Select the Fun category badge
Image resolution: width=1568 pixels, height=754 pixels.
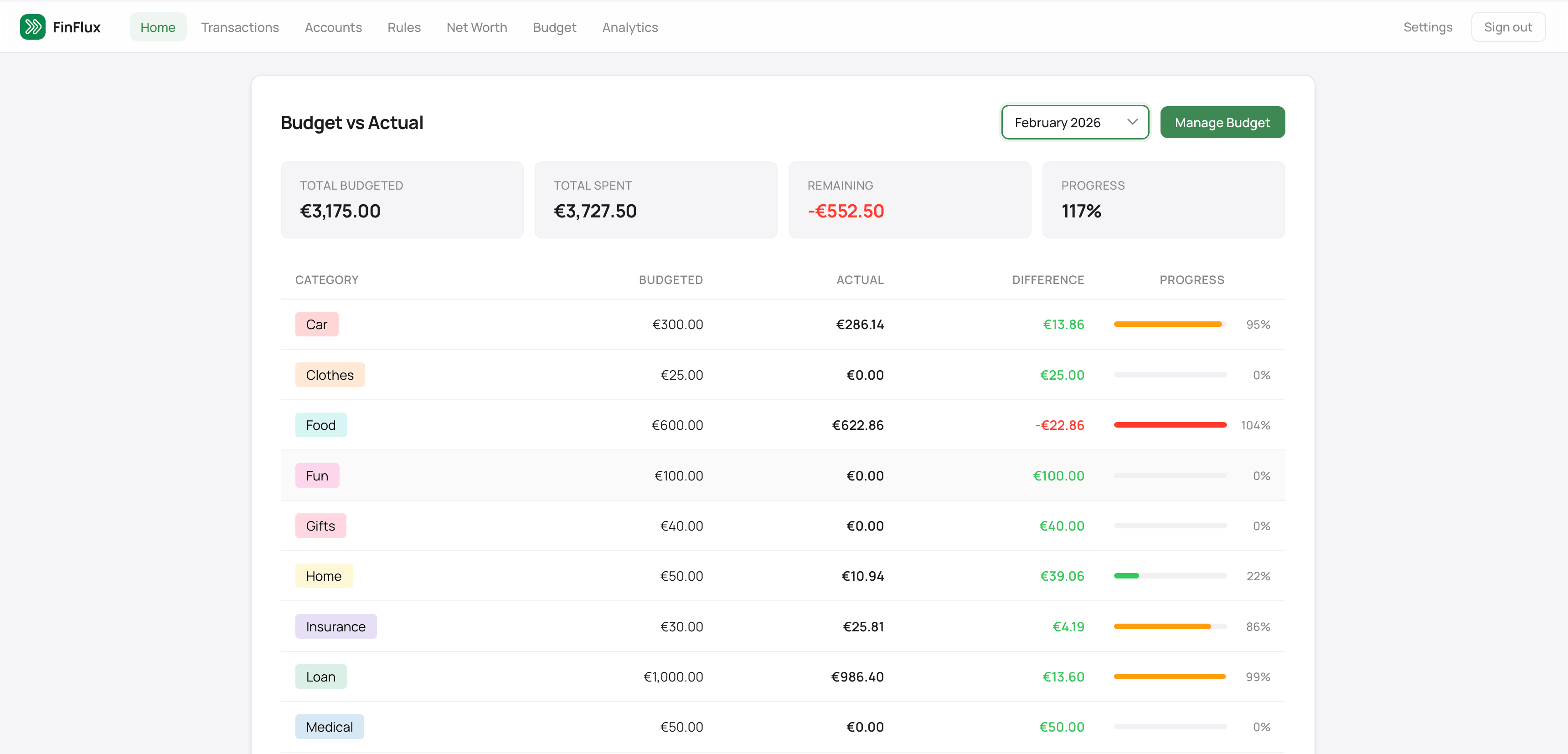[x=316, y=475]
